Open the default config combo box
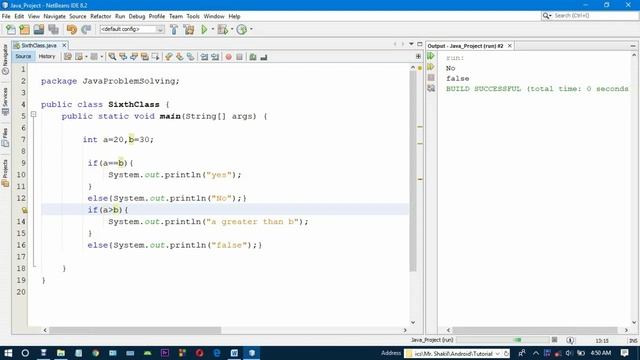This screenshot has width=640, height=360. coord(132,29)
